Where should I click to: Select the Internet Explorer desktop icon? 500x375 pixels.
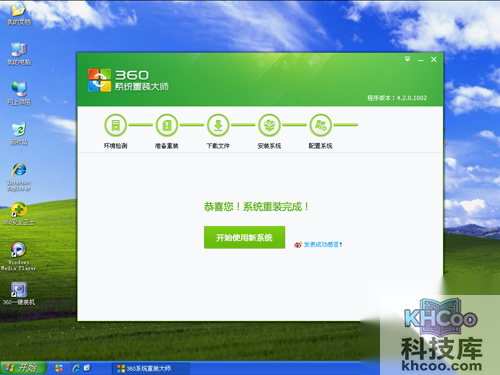(19, 177)
